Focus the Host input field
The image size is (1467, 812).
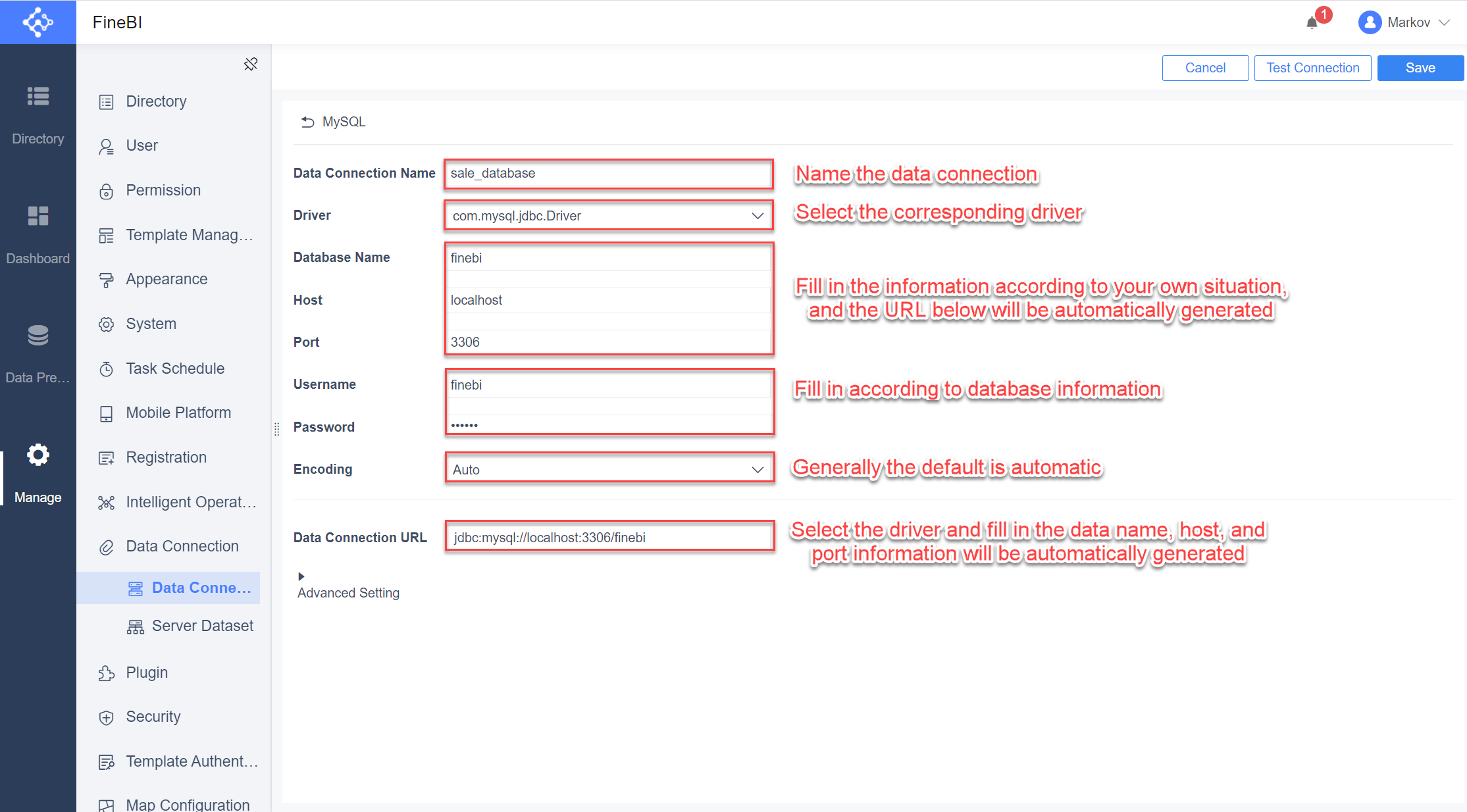[608, 300]
